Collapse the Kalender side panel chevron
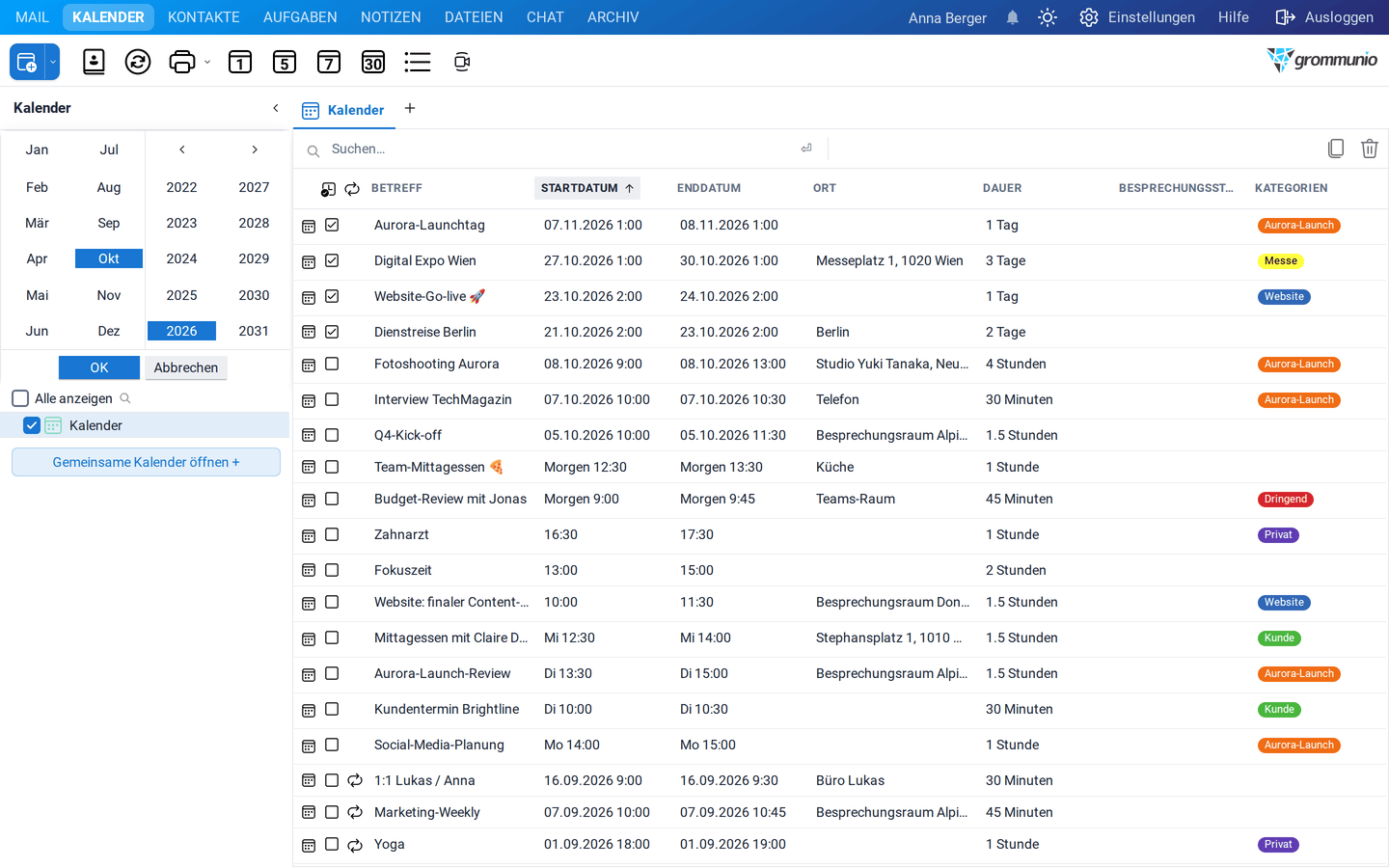Image resolution: width=1389 pixels, height=868 pixels. [x=276, y=108]
